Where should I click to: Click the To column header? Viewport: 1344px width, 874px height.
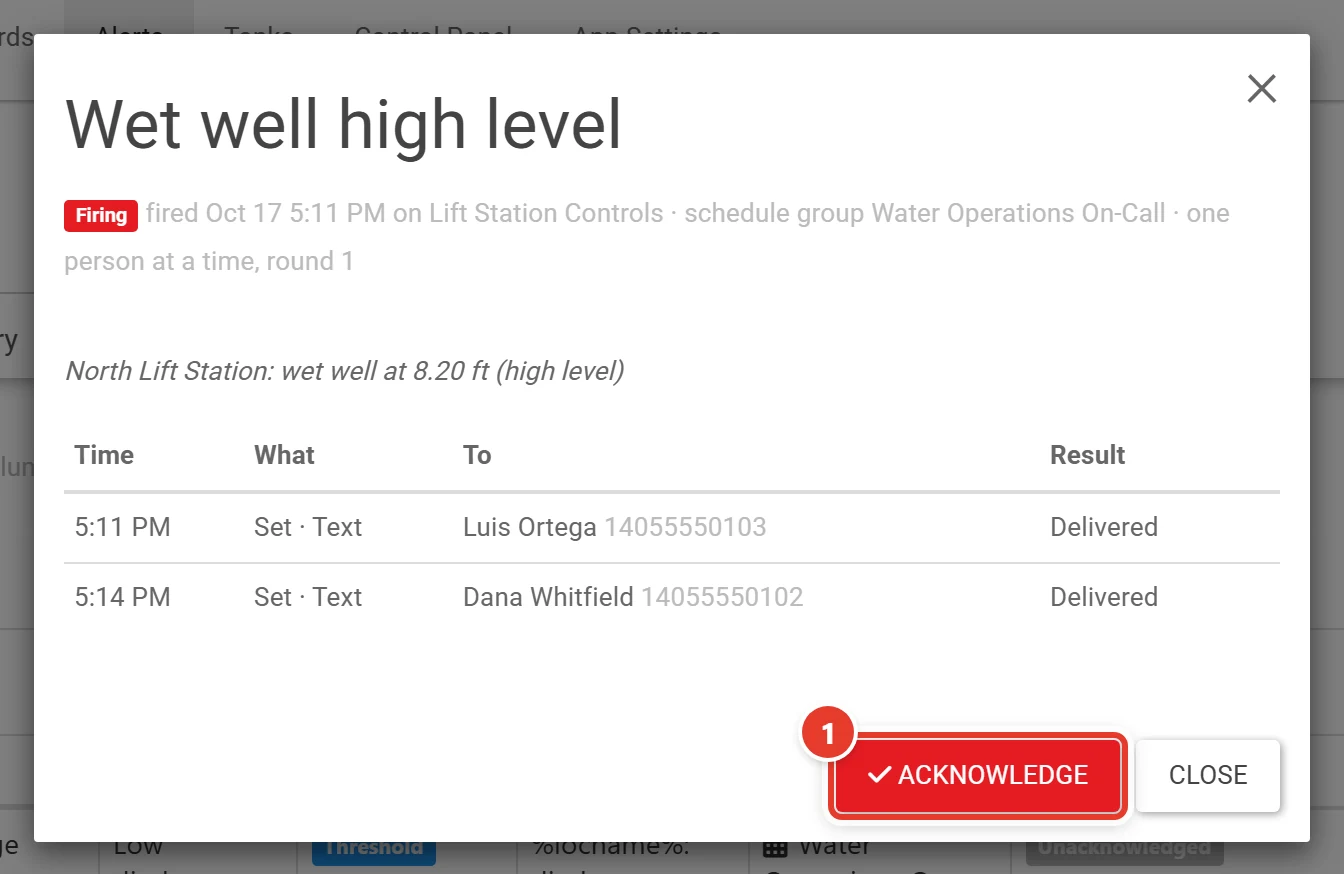point(477,455)
